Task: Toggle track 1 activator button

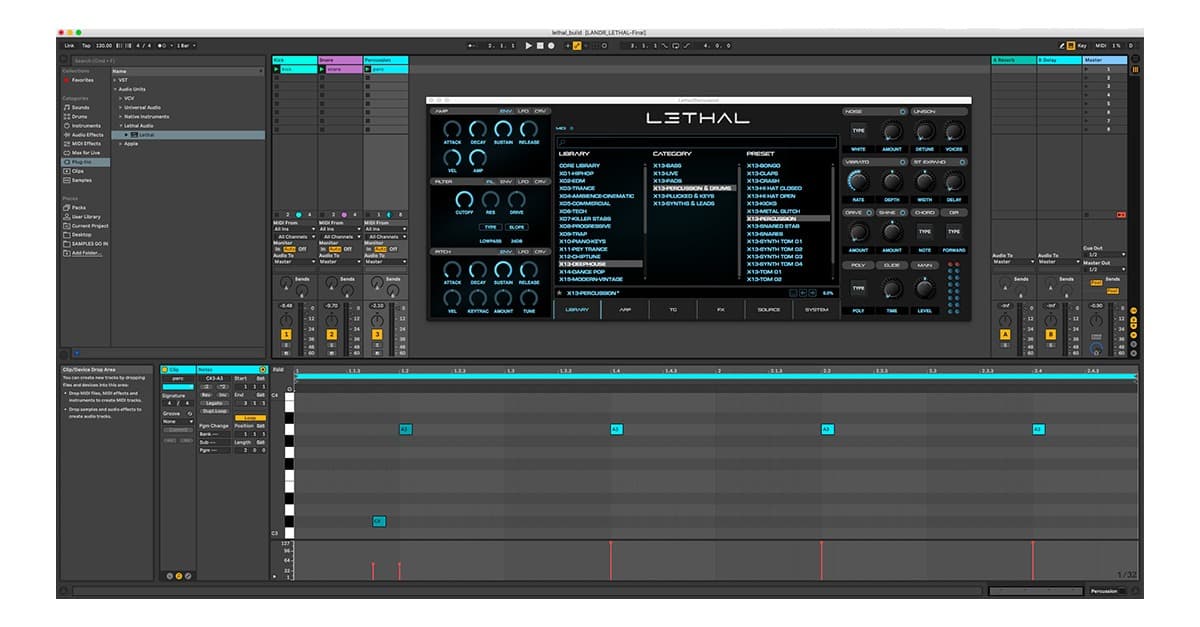Action: [286, 334]
